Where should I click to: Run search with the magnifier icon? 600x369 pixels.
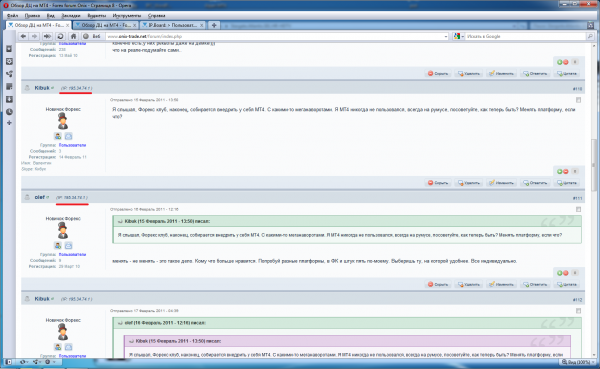pyautogui.click(x=590, y=36)
